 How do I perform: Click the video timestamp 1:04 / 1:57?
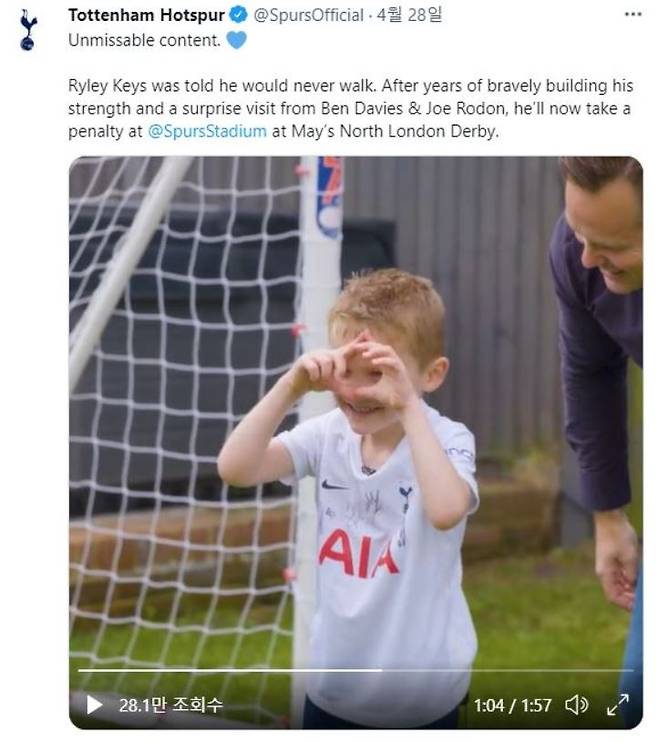point(513,706)
